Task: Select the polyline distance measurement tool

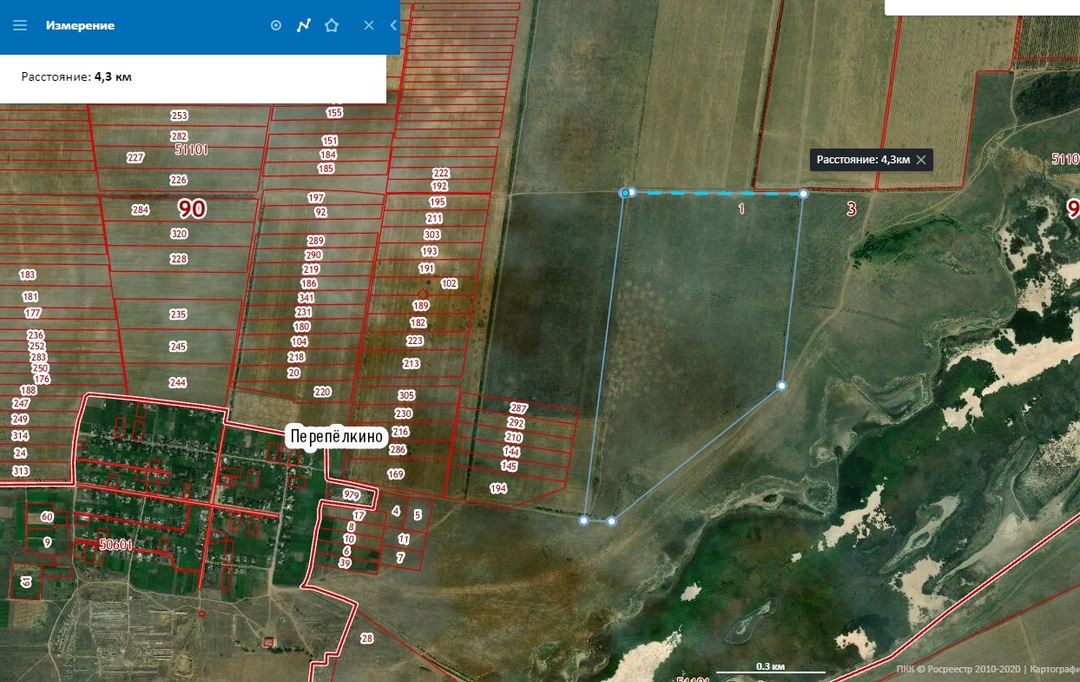Action: 304,25
